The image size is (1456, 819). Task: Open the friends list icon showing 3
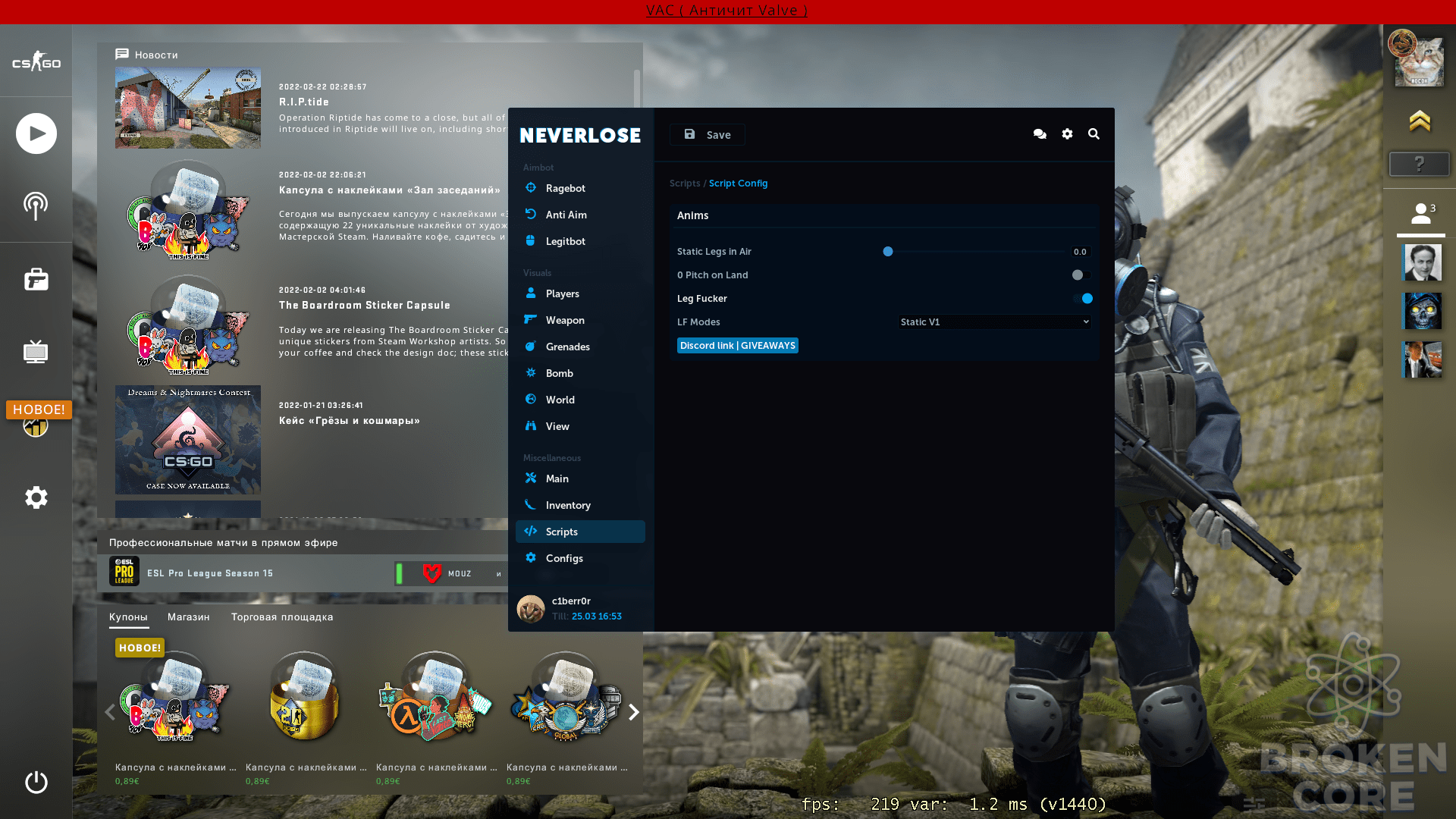[1422, 214]
